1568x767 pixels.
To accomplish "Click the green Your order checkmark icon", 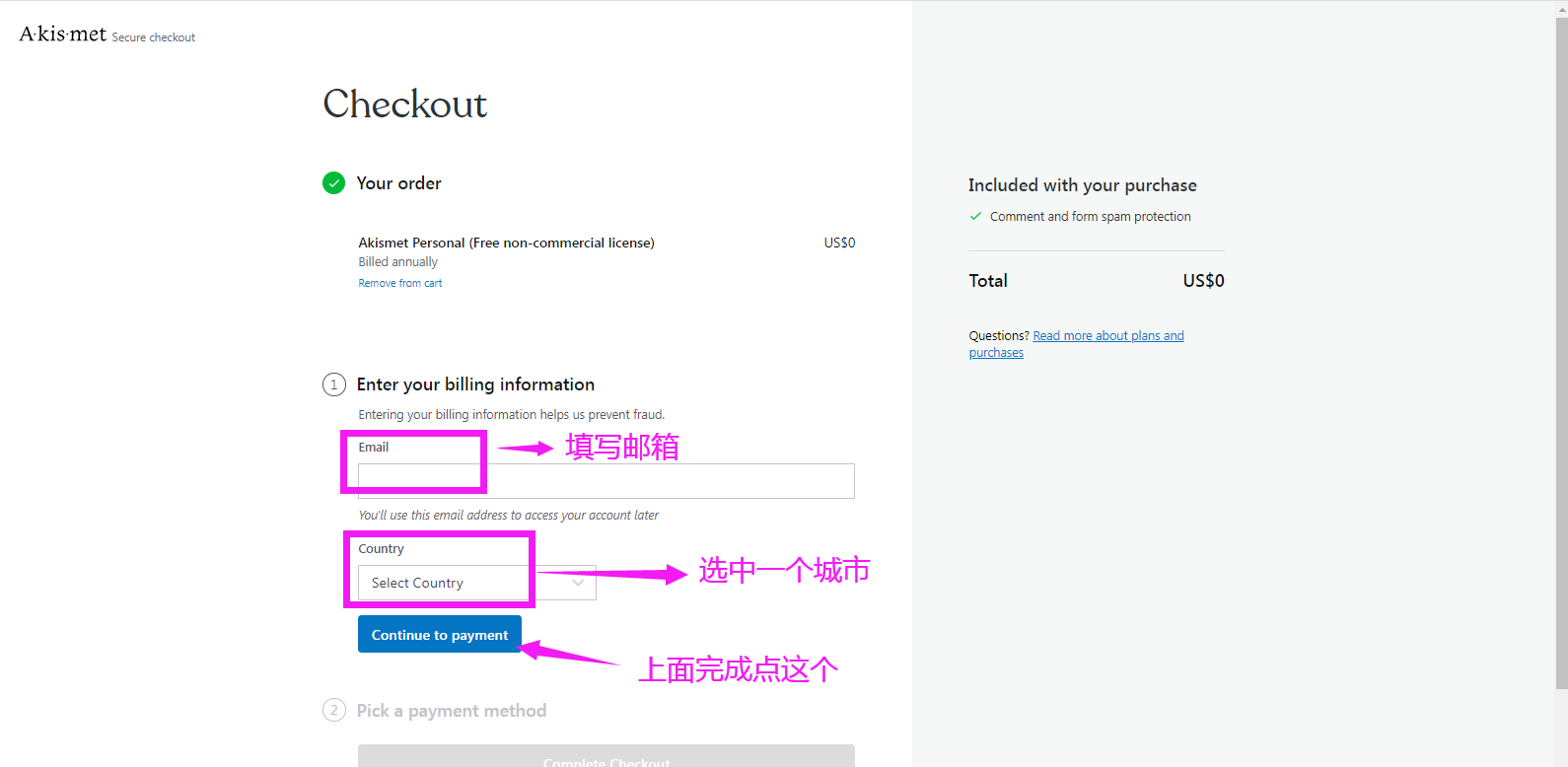I will point(333,183).
